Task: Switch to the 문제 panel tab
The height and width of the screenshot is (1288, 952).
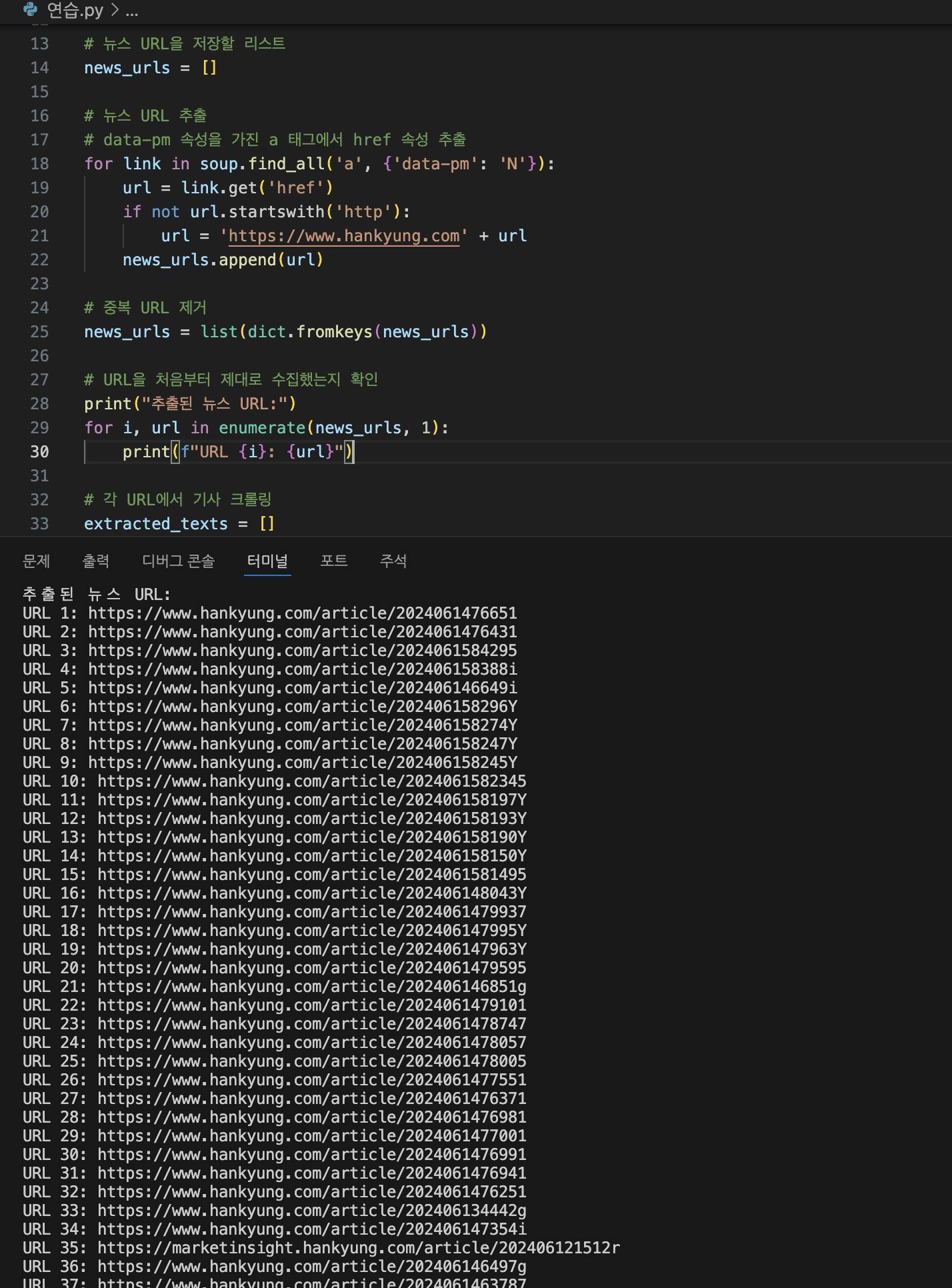Action: (37, 561)
